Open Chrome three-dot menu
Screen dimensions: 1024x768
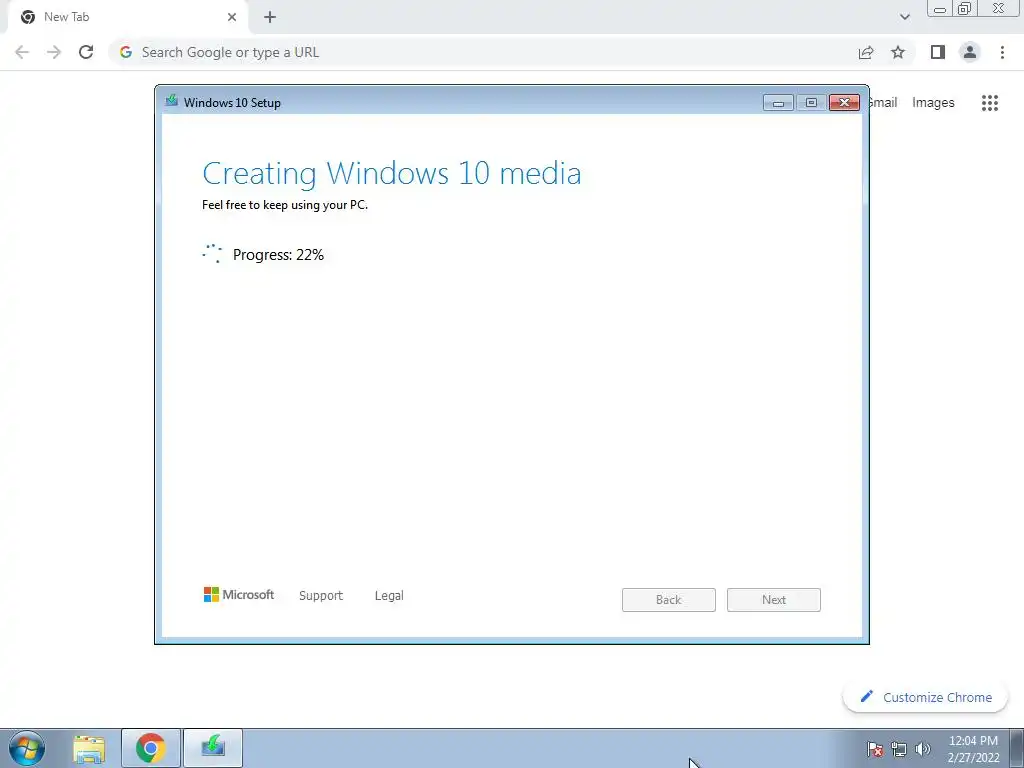coord(1002,52)
